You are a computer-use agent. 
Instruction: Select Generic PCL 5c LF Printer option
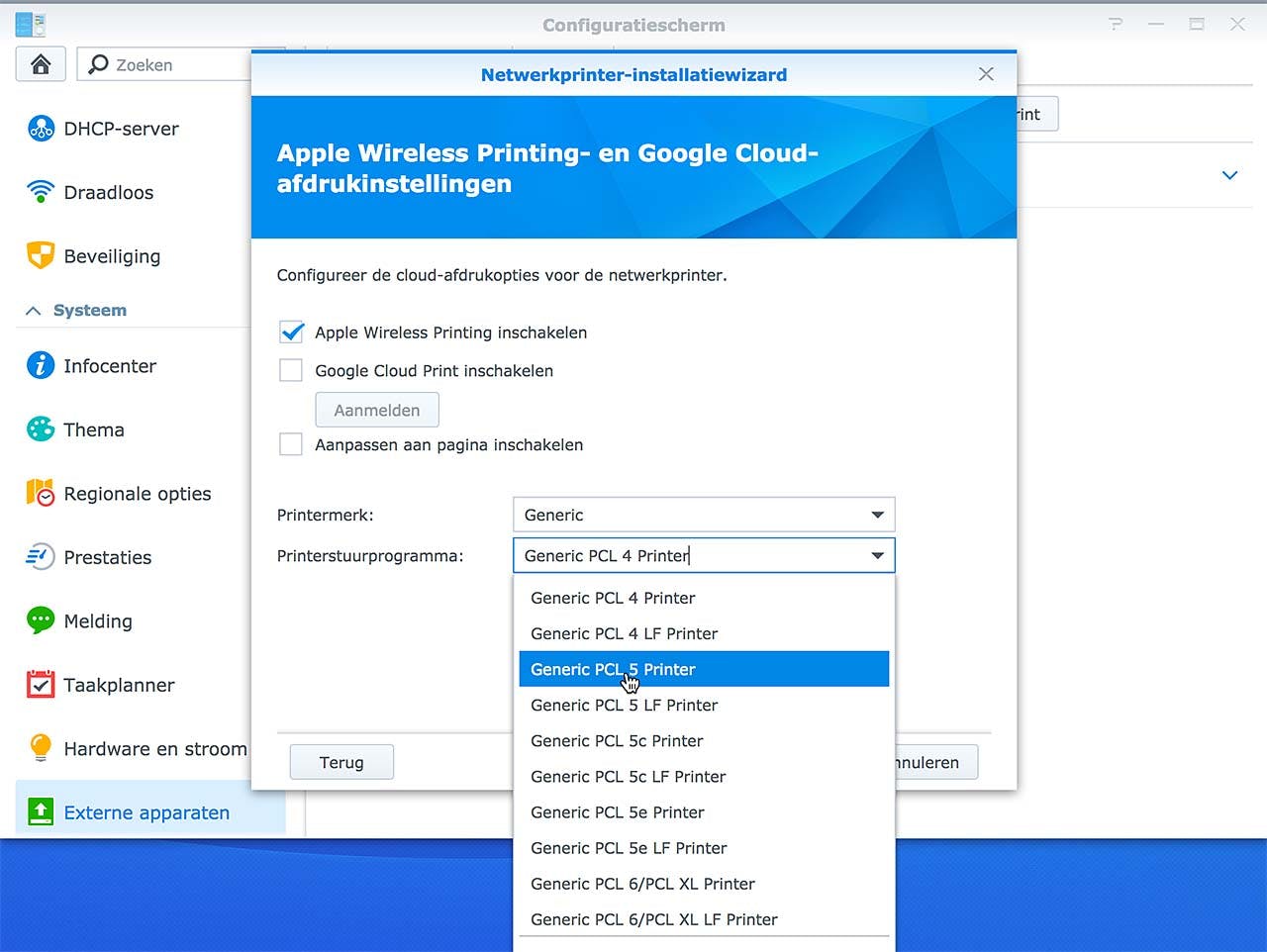pyautogui.click(x=704, y=776)
